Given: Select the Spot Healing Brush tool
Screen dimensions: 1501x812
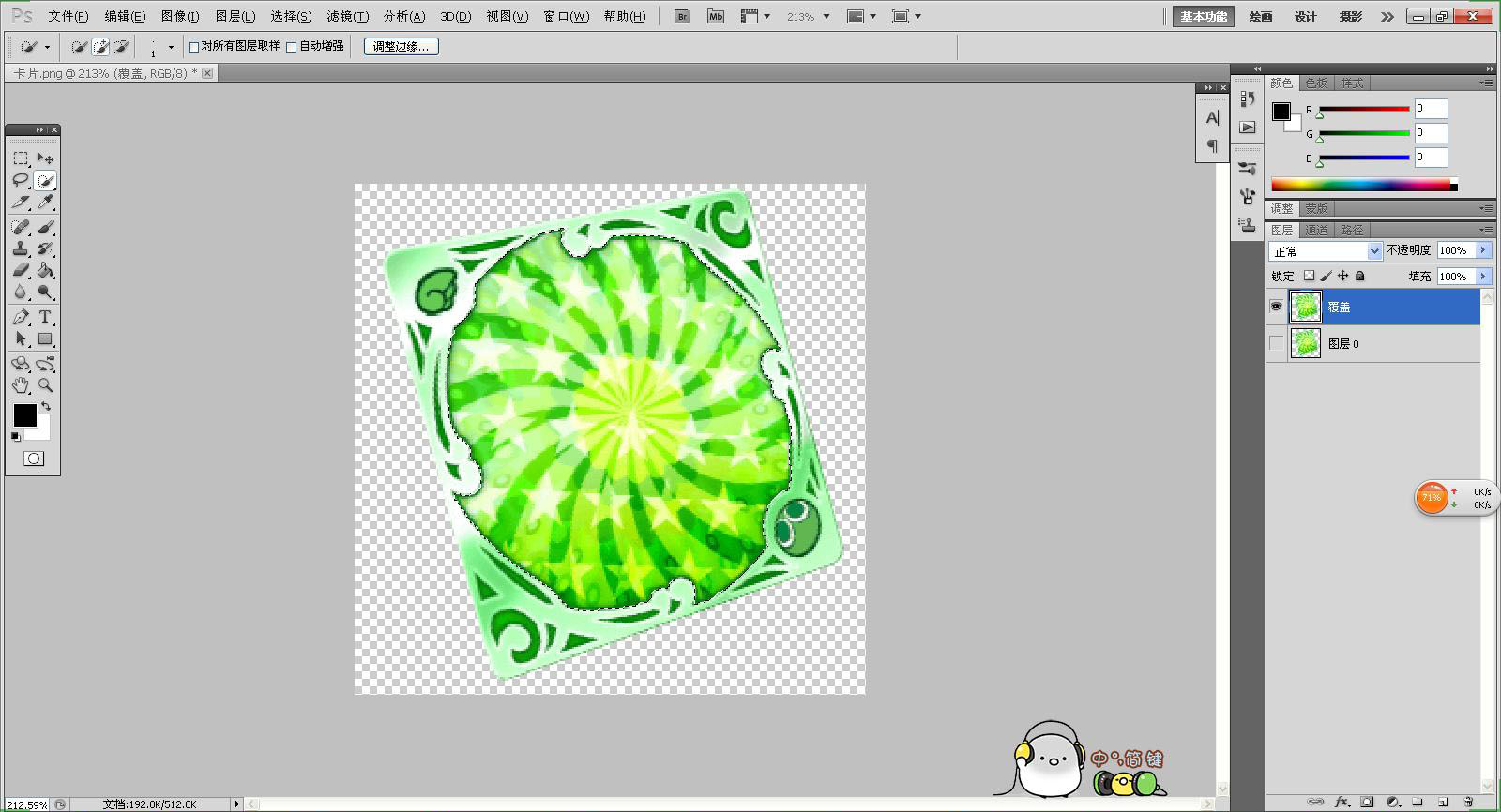Looking at the screenshot, I should click(x=21, y=227).
